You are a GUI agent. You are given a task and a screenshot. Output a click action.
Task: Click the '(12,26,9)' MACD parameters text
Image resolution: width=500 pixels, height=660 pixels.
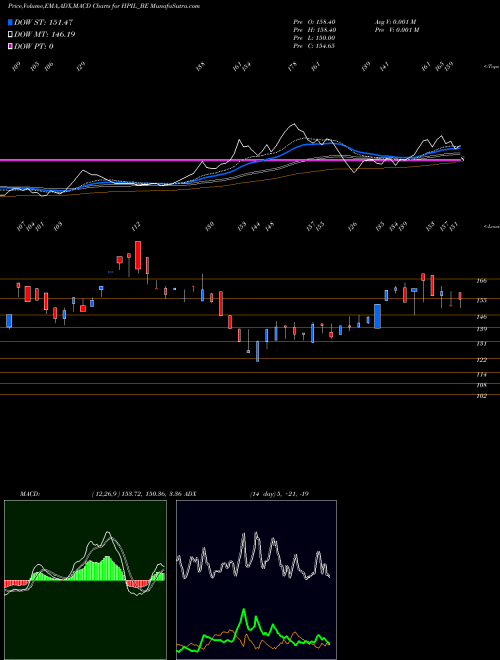point(106,494)
